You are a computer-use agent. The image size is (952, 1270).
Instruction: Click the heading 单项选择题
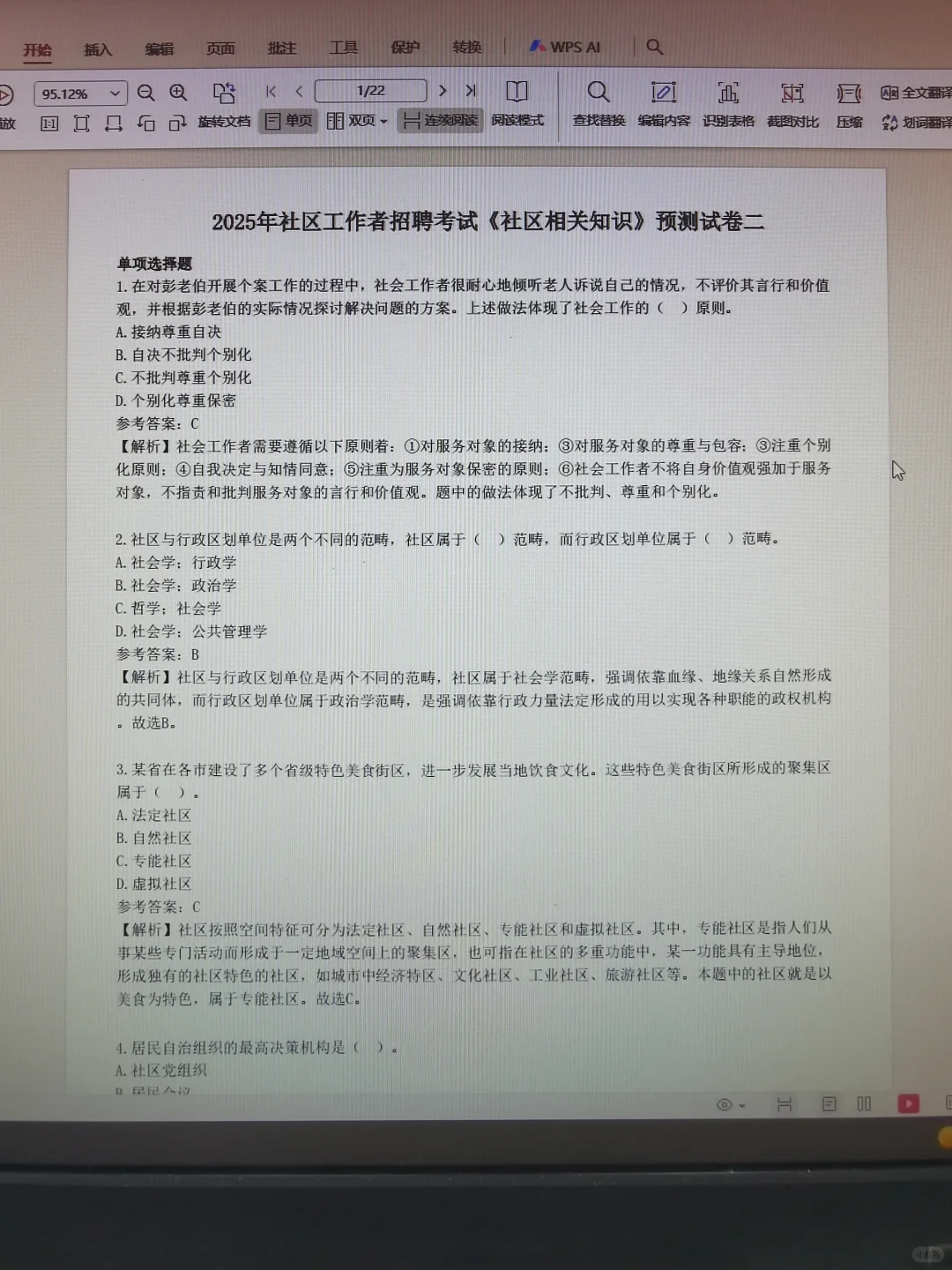pos(154,264)
